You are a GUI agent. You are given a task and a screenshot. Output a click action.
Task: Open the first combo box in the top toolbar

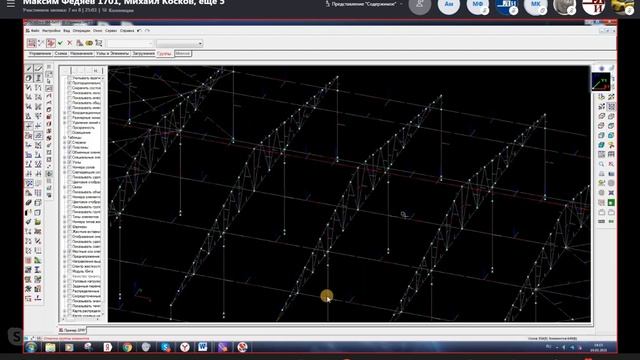(130, 43)
